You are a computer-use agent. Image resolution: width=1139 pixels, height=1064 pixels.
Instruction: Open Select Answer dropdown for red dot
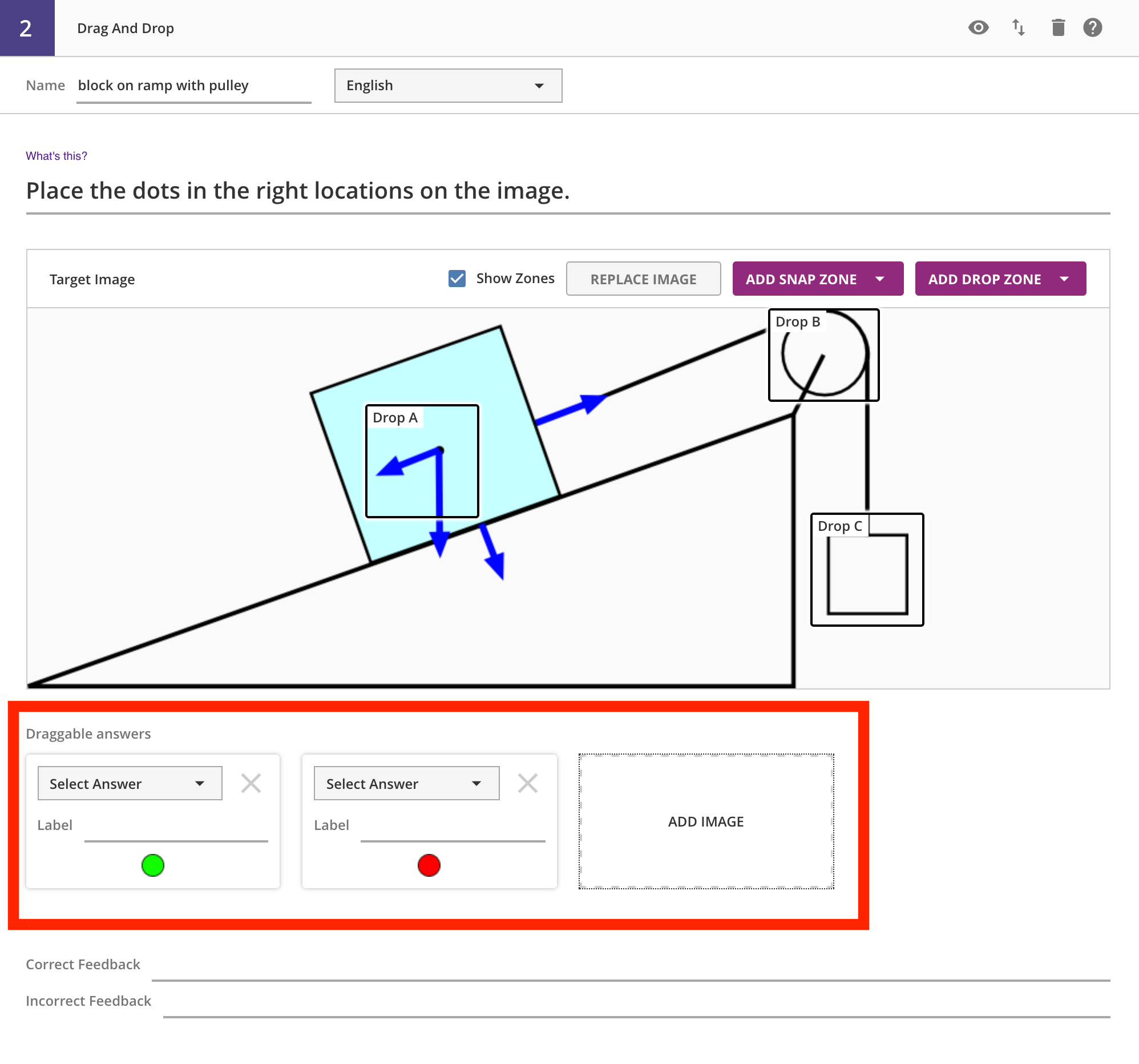406,783
